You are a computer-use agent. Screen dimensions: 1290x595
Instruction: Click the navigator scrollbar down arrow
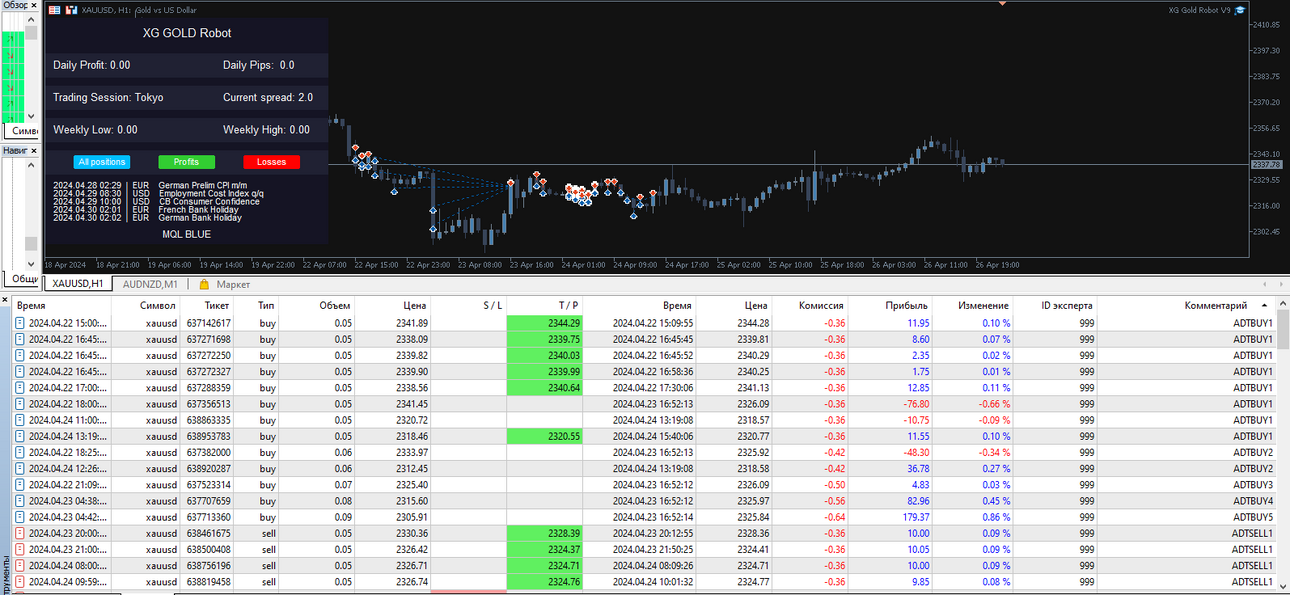point(32,263)
